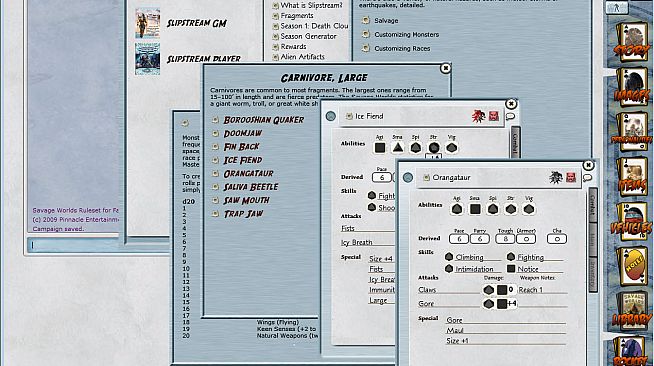
Task: Open the Items card deck
Action: coord(632,177)
